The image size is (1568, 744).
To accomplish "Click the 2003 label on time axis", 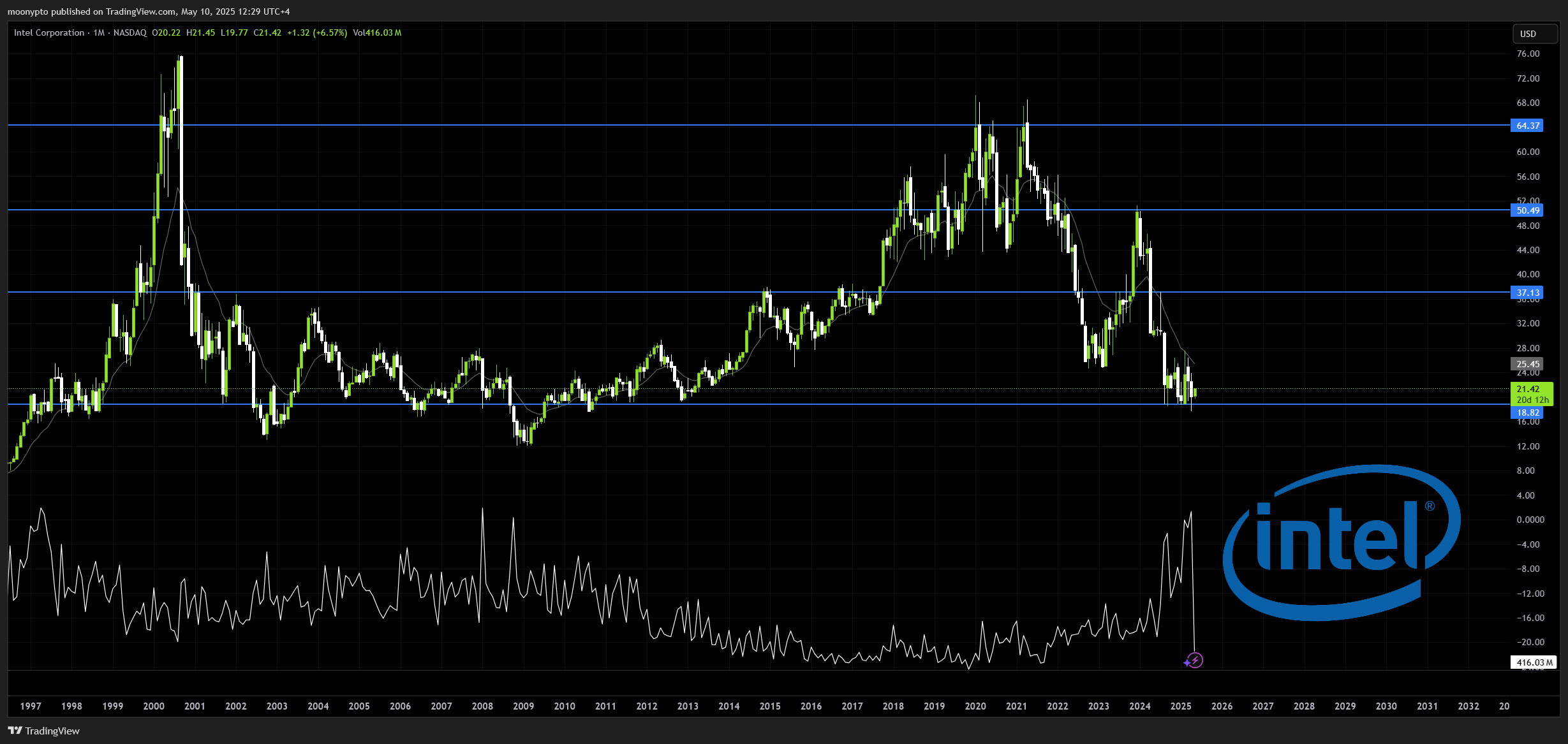I will (x=277, y=706).
